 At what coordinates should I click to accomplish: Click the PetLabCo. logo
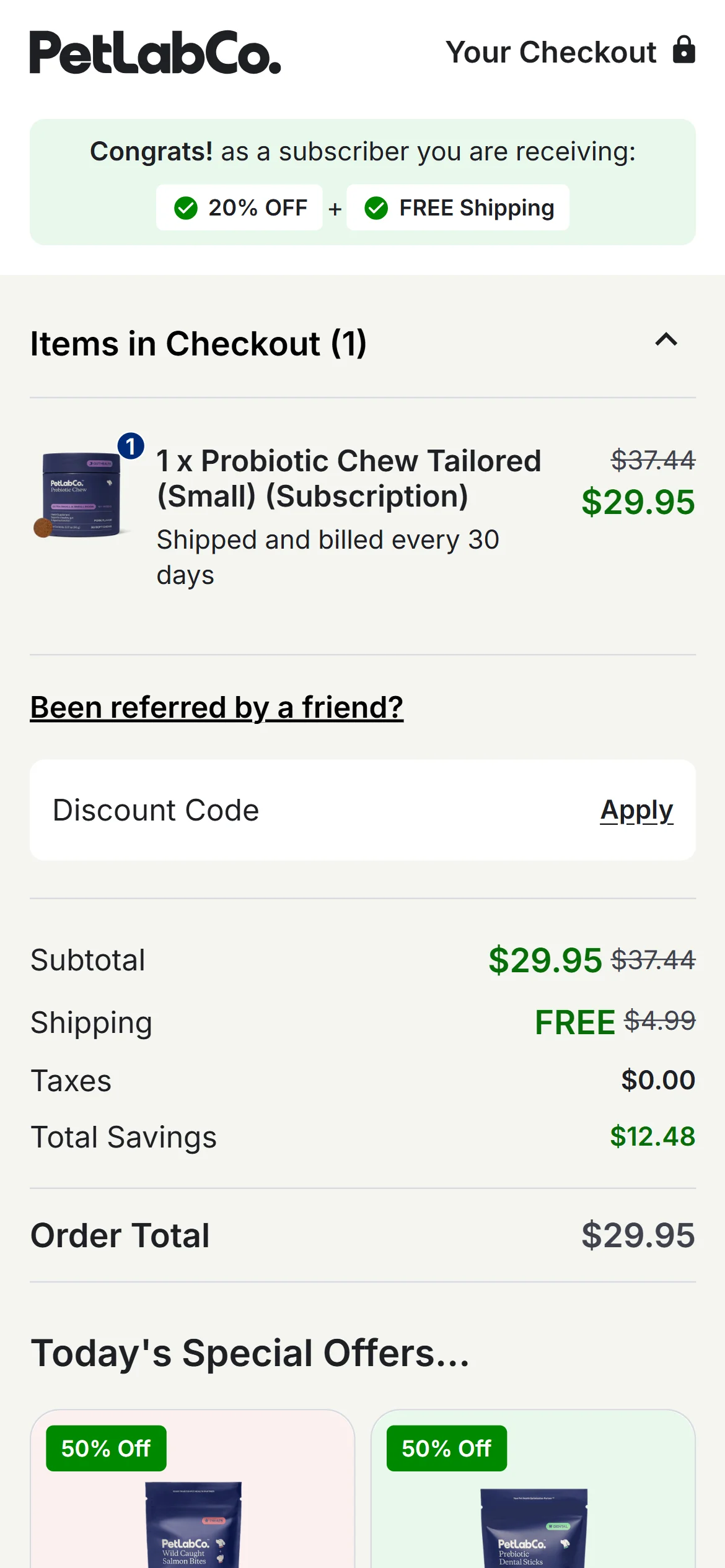pyautogui.click(x=155, y=53)
